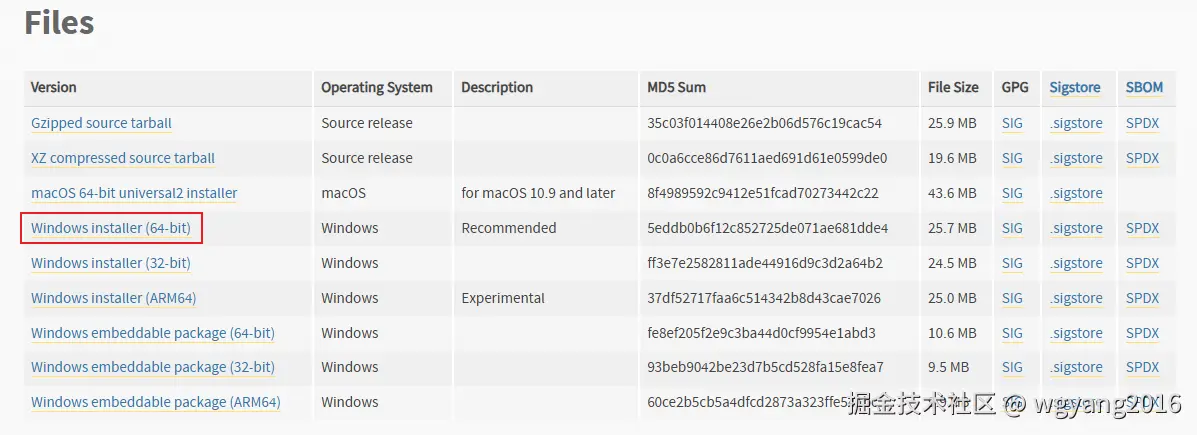
Task: Open Windows embeddable package (ARM64) link
Action: click(155, 402)
